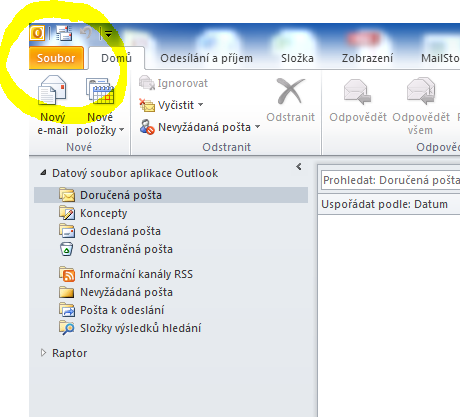Click the Nevyžádaná pošta ribbon icon
Viewport: 460px width, 417px height.
tap(147, 127)
